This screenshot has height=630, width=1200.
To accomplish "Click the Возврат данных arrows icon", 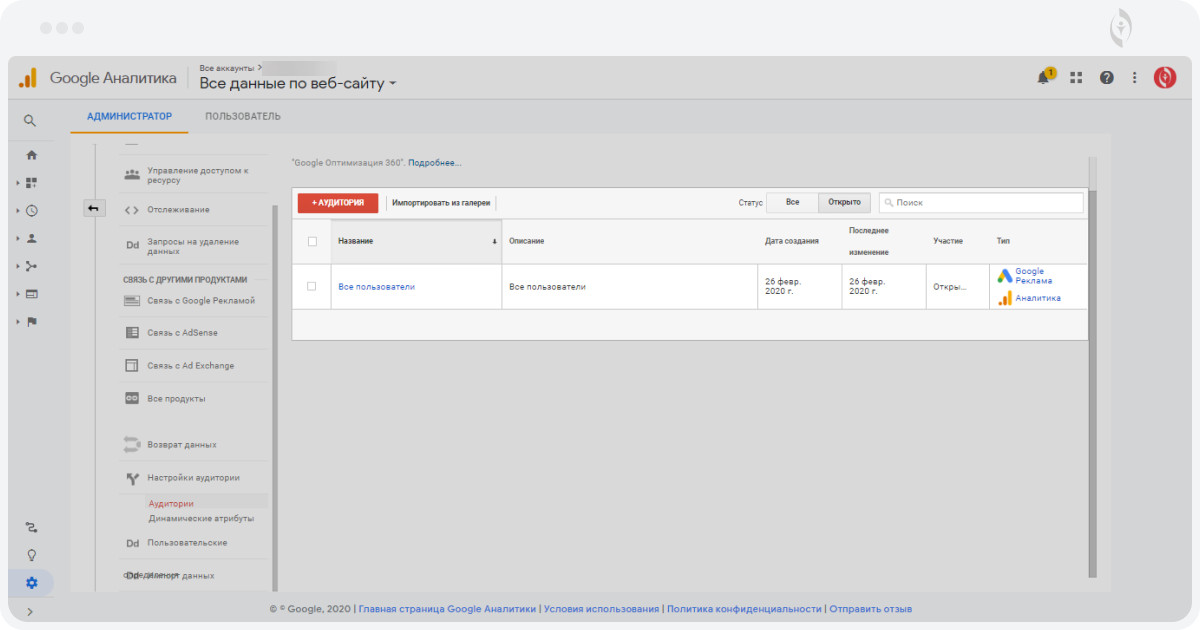I will [x=132, y=444].
